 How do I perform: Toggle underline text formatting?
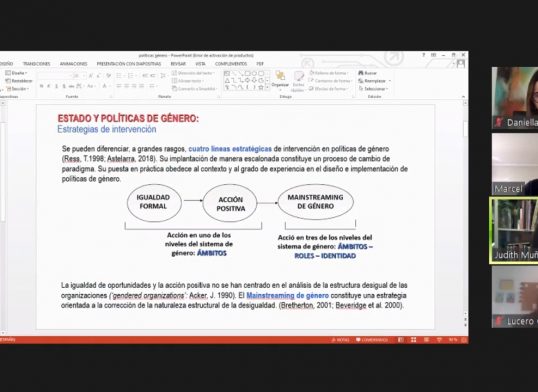click(56, 86)
